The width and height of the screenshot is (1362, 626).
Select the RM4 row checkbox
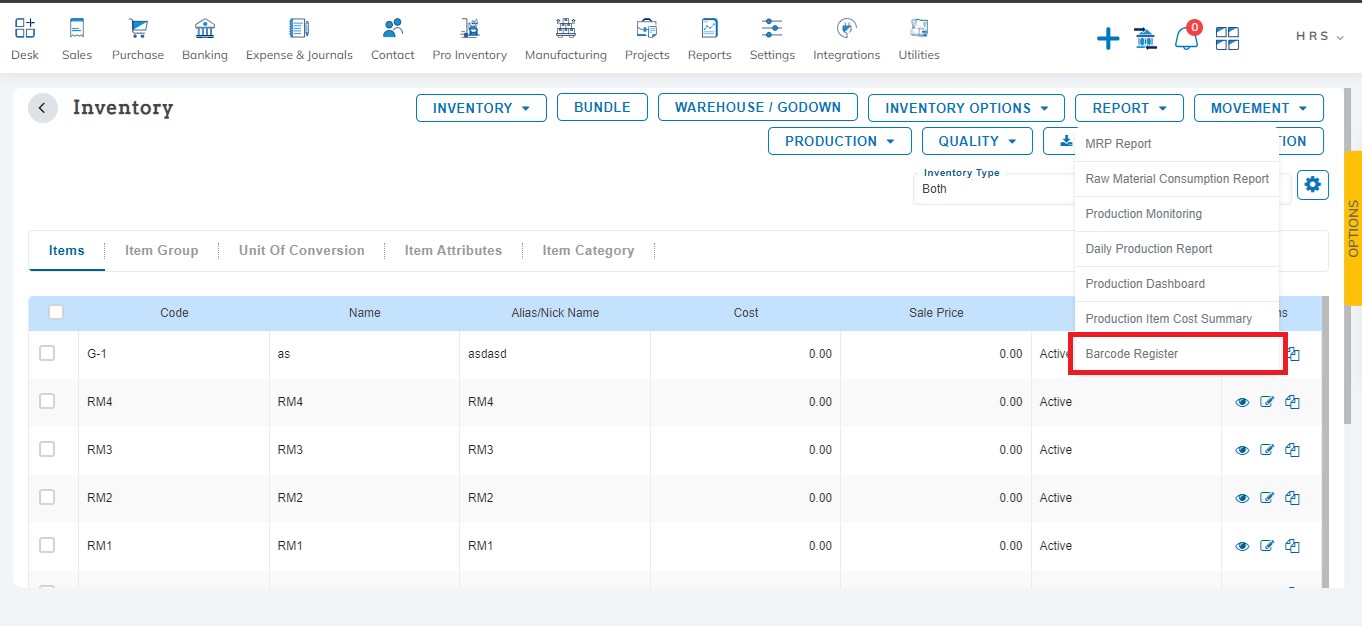(47, 401)
